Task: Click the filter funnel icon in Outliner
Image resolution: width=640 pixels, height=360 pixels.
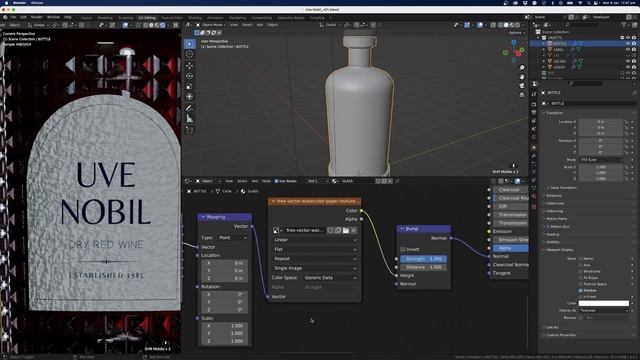Action: tap(625, 25)
